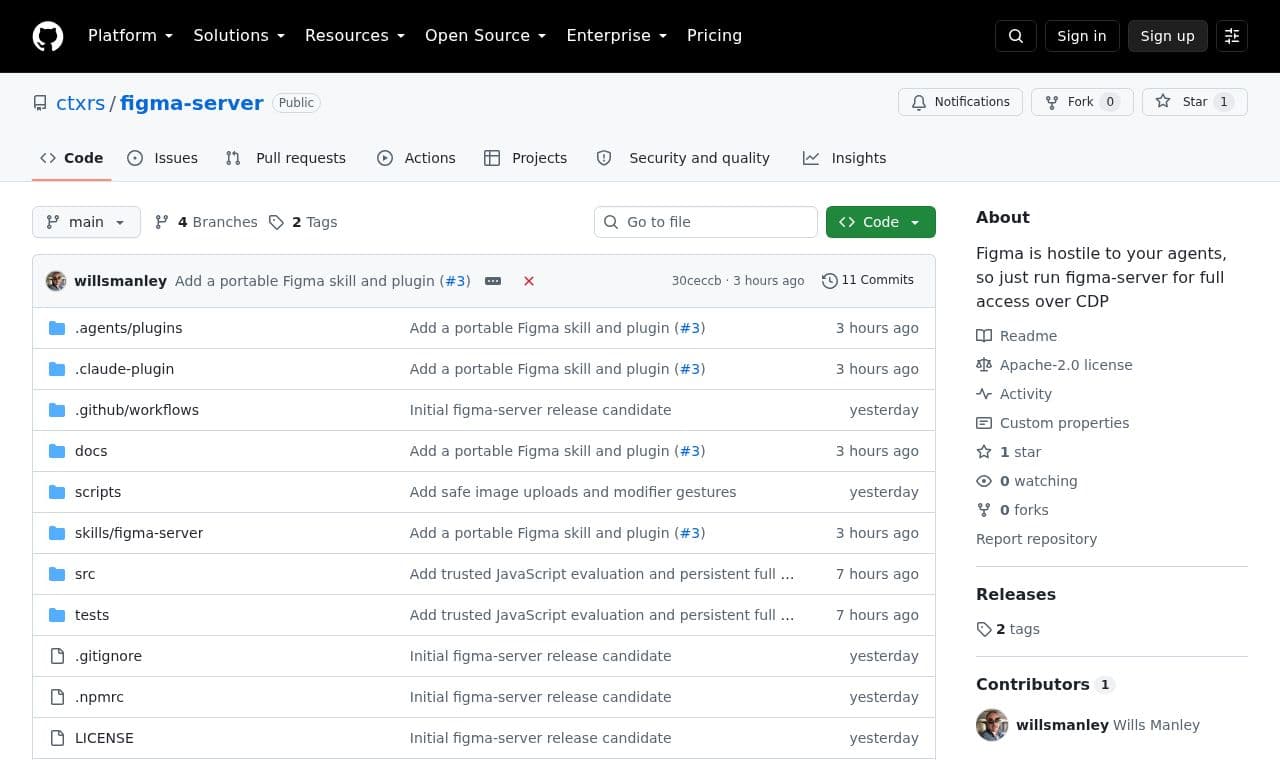Open the Pricing link
1280x760 pixels.
click(714, 36)
